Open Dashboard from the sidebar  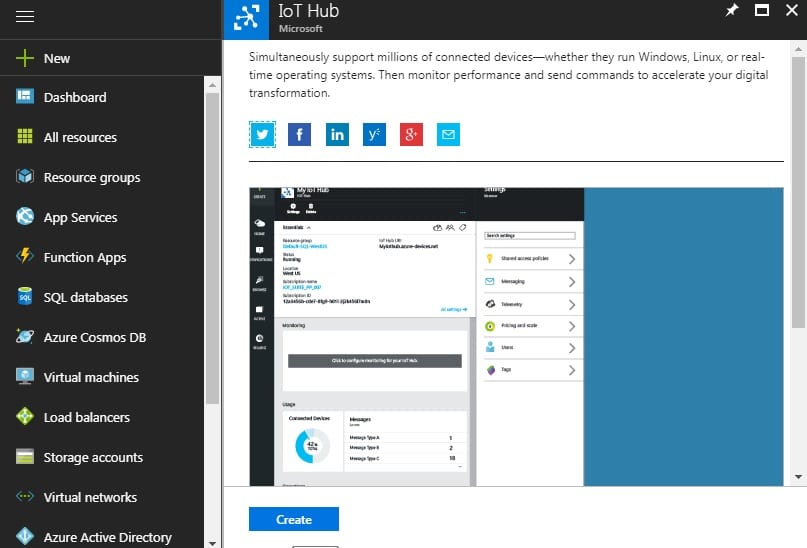pyautogui.click(x=74, y=97)
